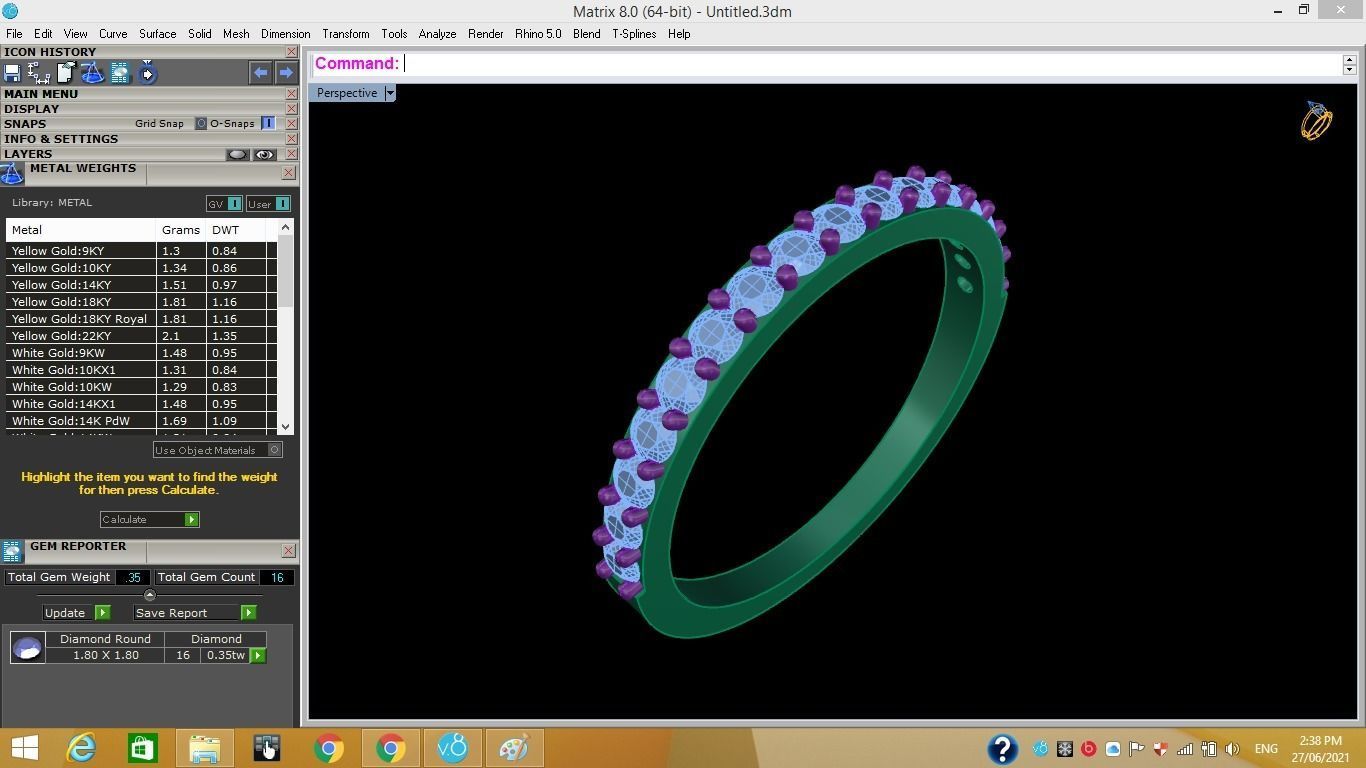
Task: Click the volume speaker tray icon
Action: pos(1232,749)
